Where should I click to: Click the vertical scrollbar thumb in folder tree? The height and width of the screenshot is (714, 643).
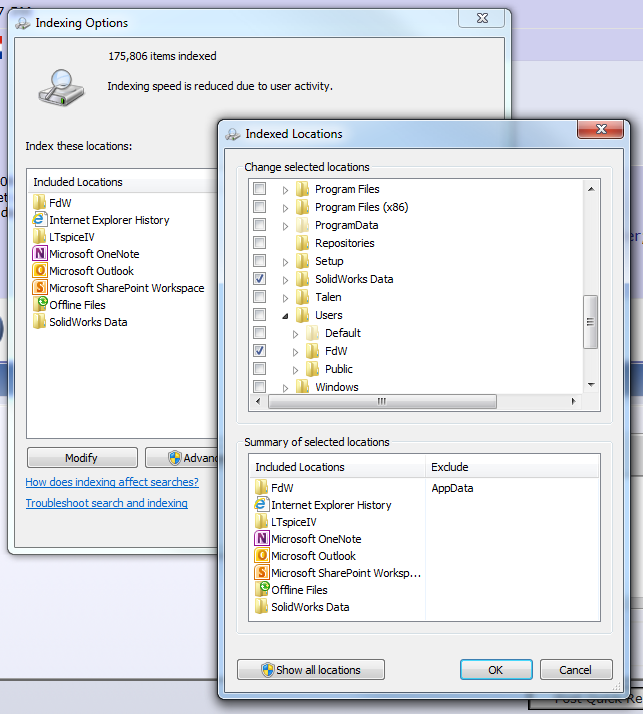click(590, 321)
